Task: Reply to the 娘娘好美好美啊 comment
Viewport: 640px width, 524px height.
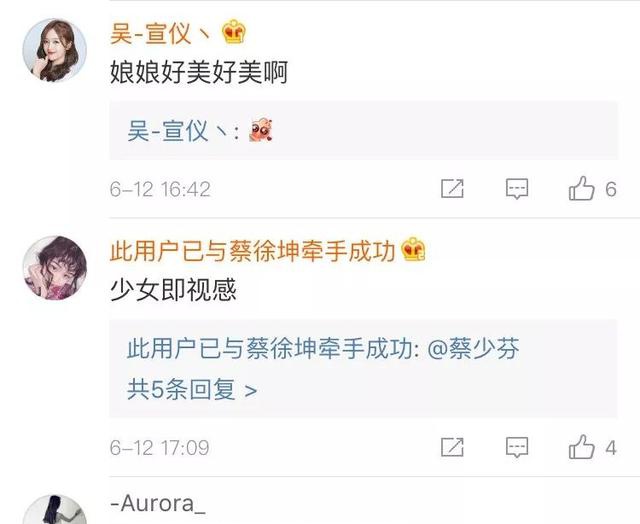Action: [x=517, y=189]
